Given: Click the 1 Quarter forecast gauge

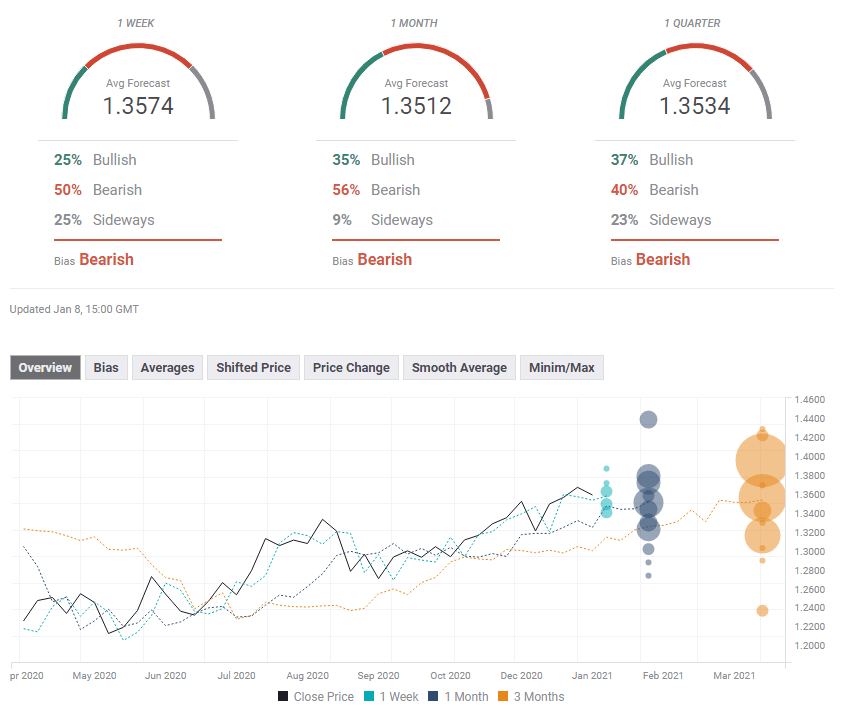Looking at the screenshot, I should coord(695,82).
